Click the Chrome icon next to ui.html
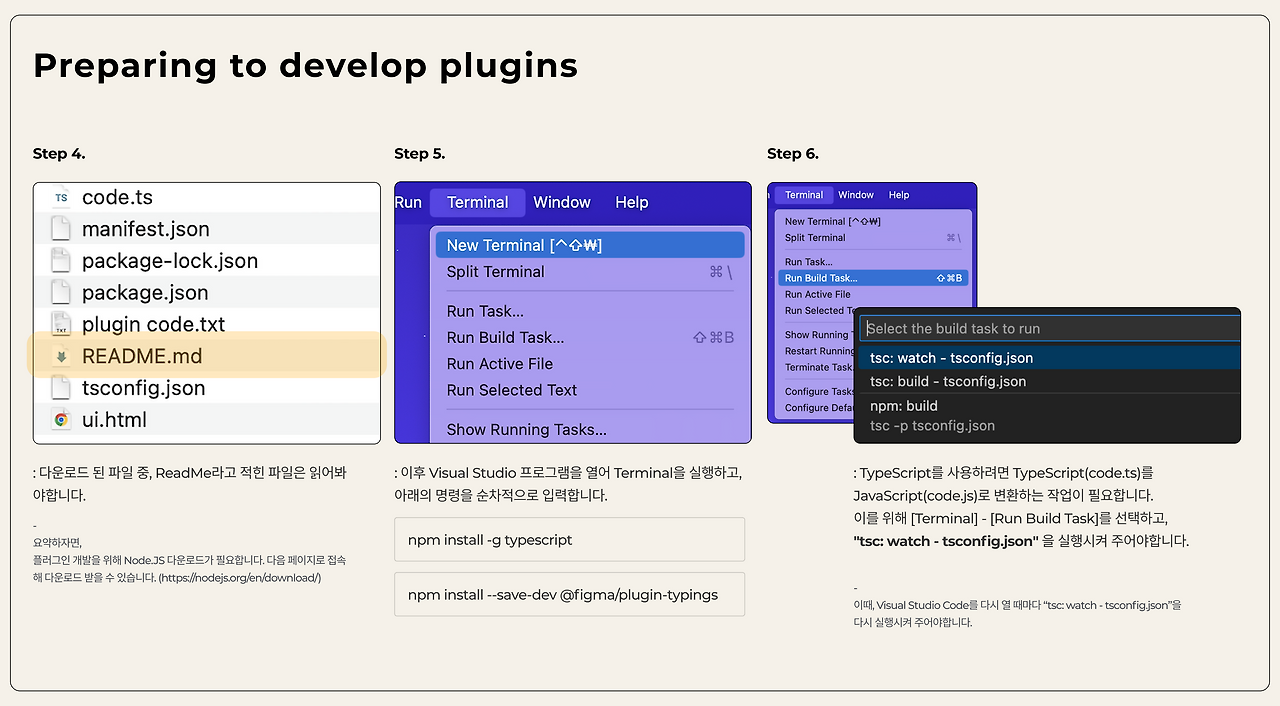 pyautogui.click(x=61, y=420)
